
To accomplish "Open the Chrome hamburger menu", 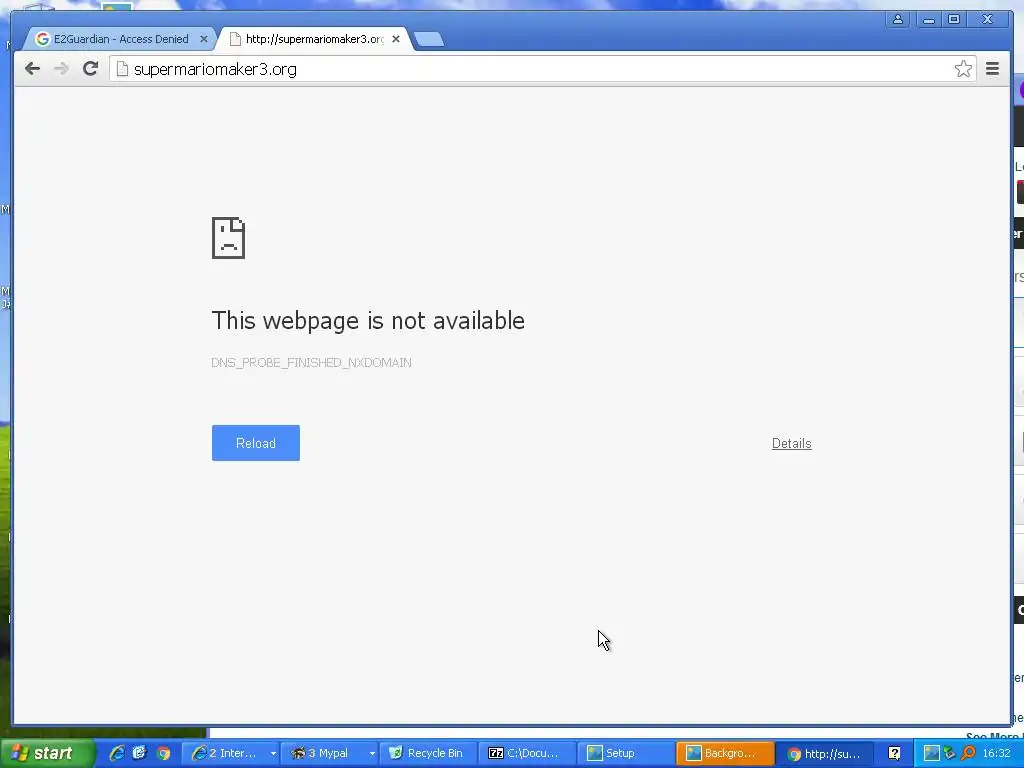I will [993, 69].
